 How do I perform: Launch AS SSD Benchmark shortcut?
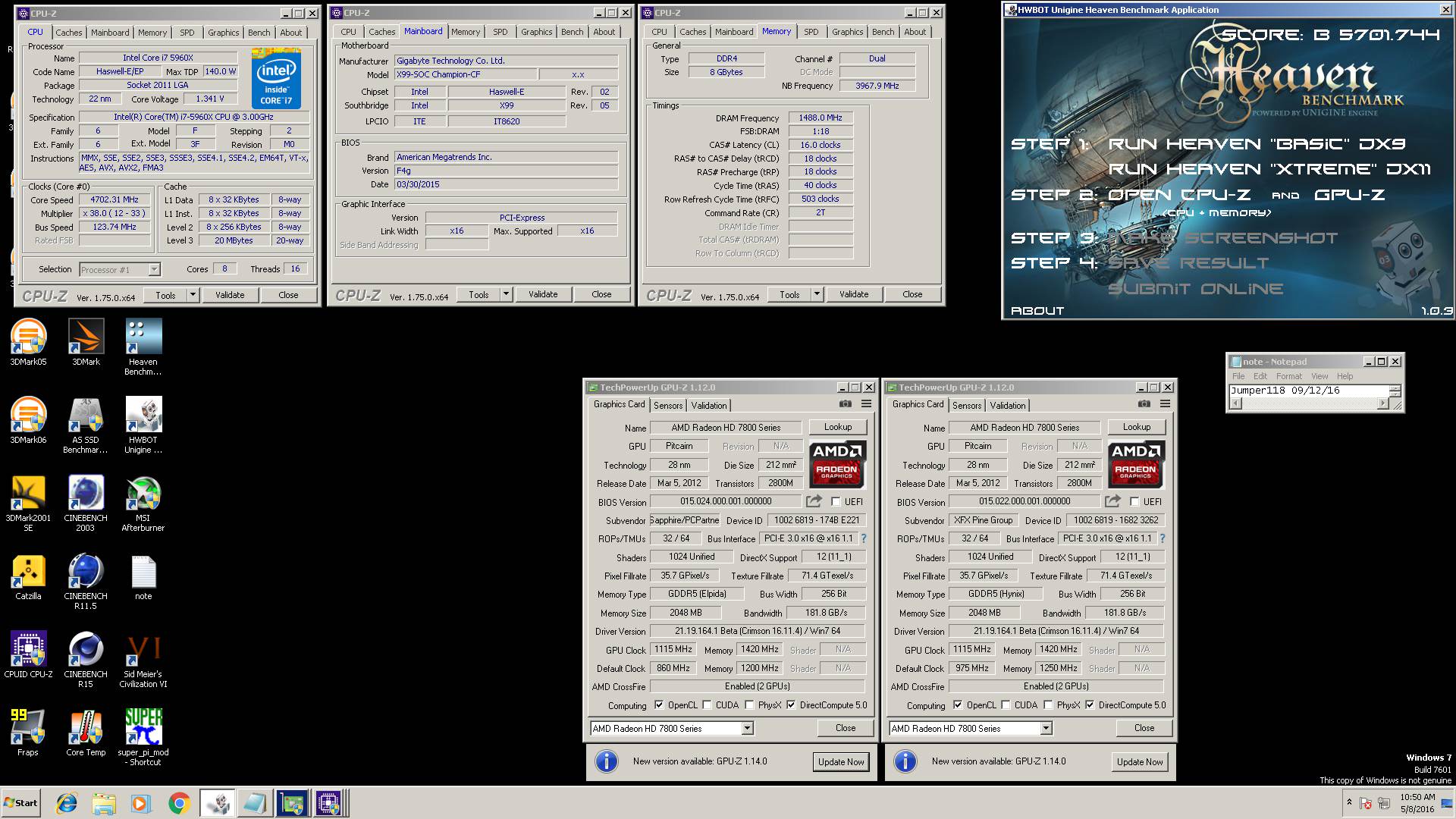tap(86, 425)
